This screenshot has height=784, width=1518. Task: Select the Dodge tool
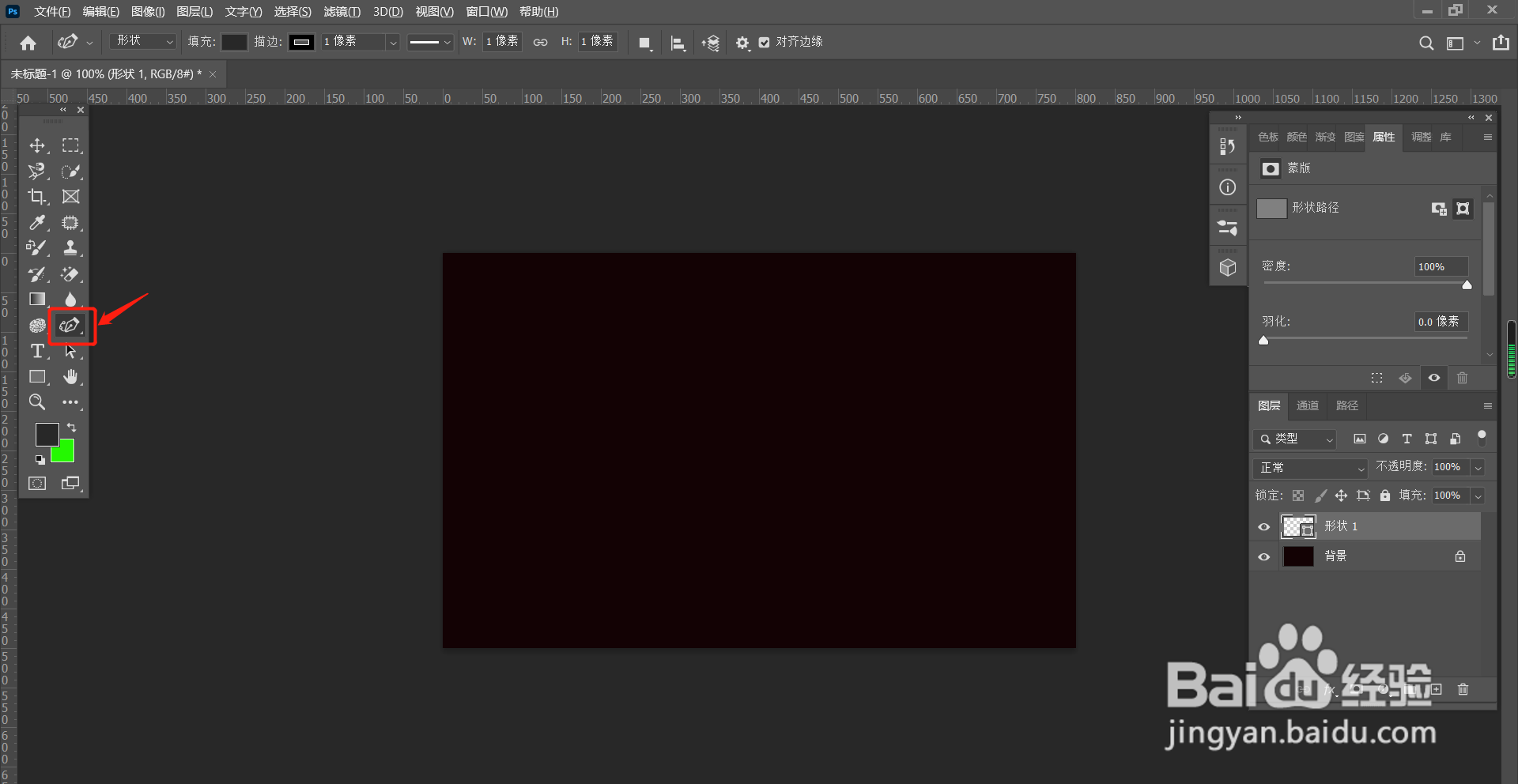[x=37, y=326]
